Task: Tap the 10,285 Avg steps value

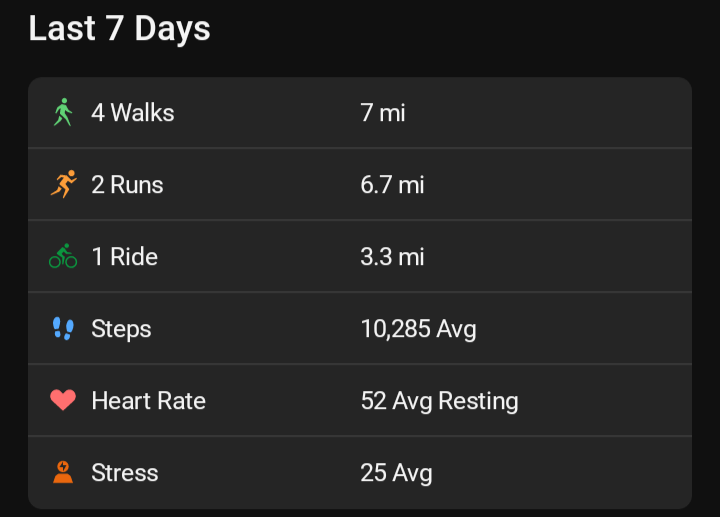Action: pyautogui.click(x=418, y=328)
